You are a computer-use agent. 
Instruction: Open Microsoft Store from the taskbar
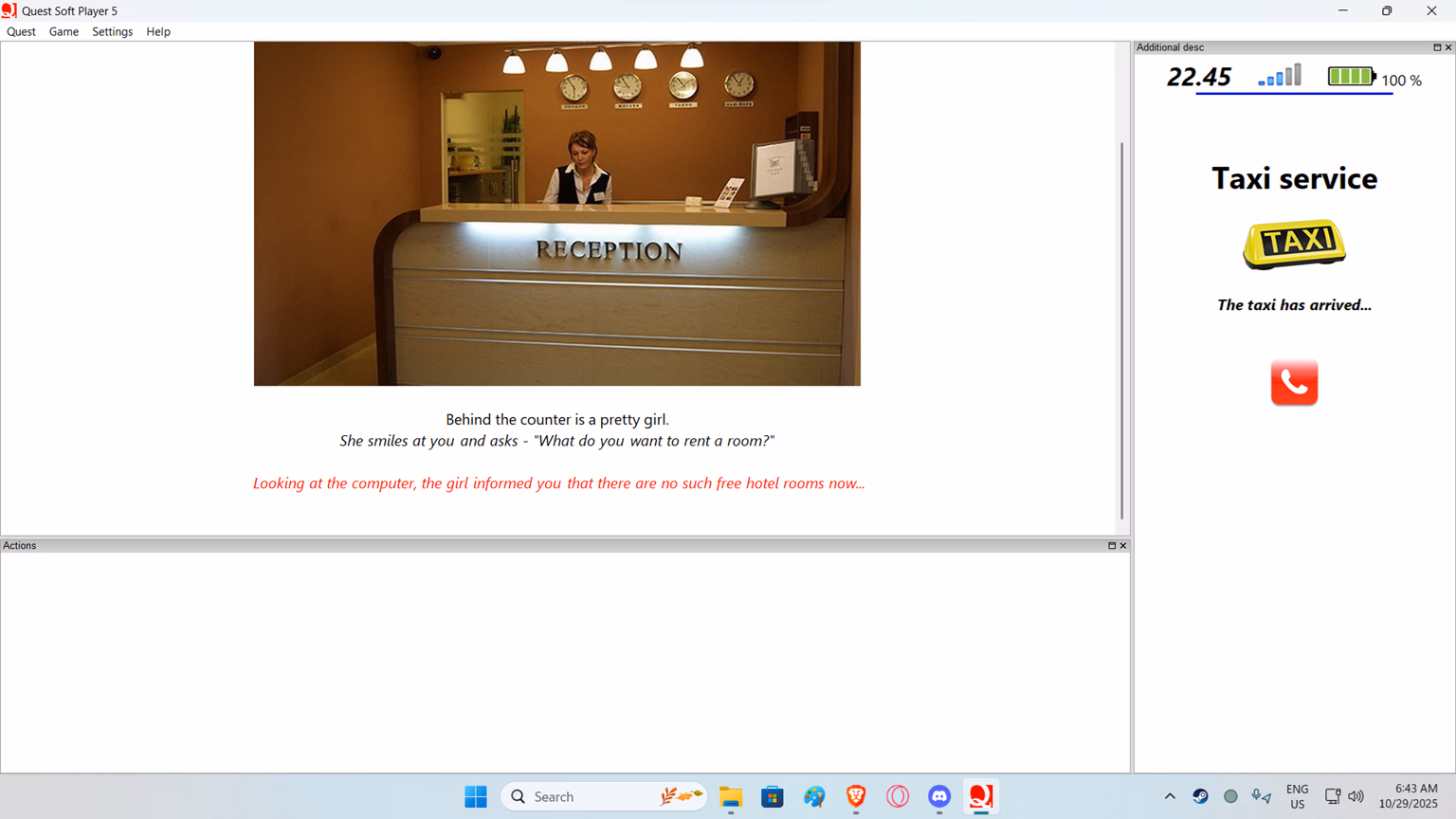[773, 796]
